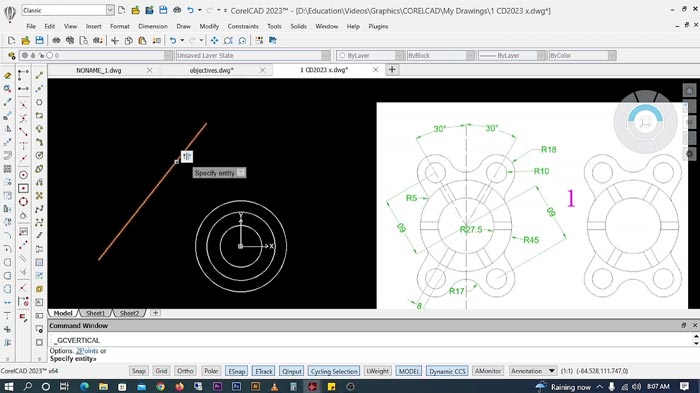Open the ByBlock linestyle dropdown
700x393 pixels.
coord(470,55)
